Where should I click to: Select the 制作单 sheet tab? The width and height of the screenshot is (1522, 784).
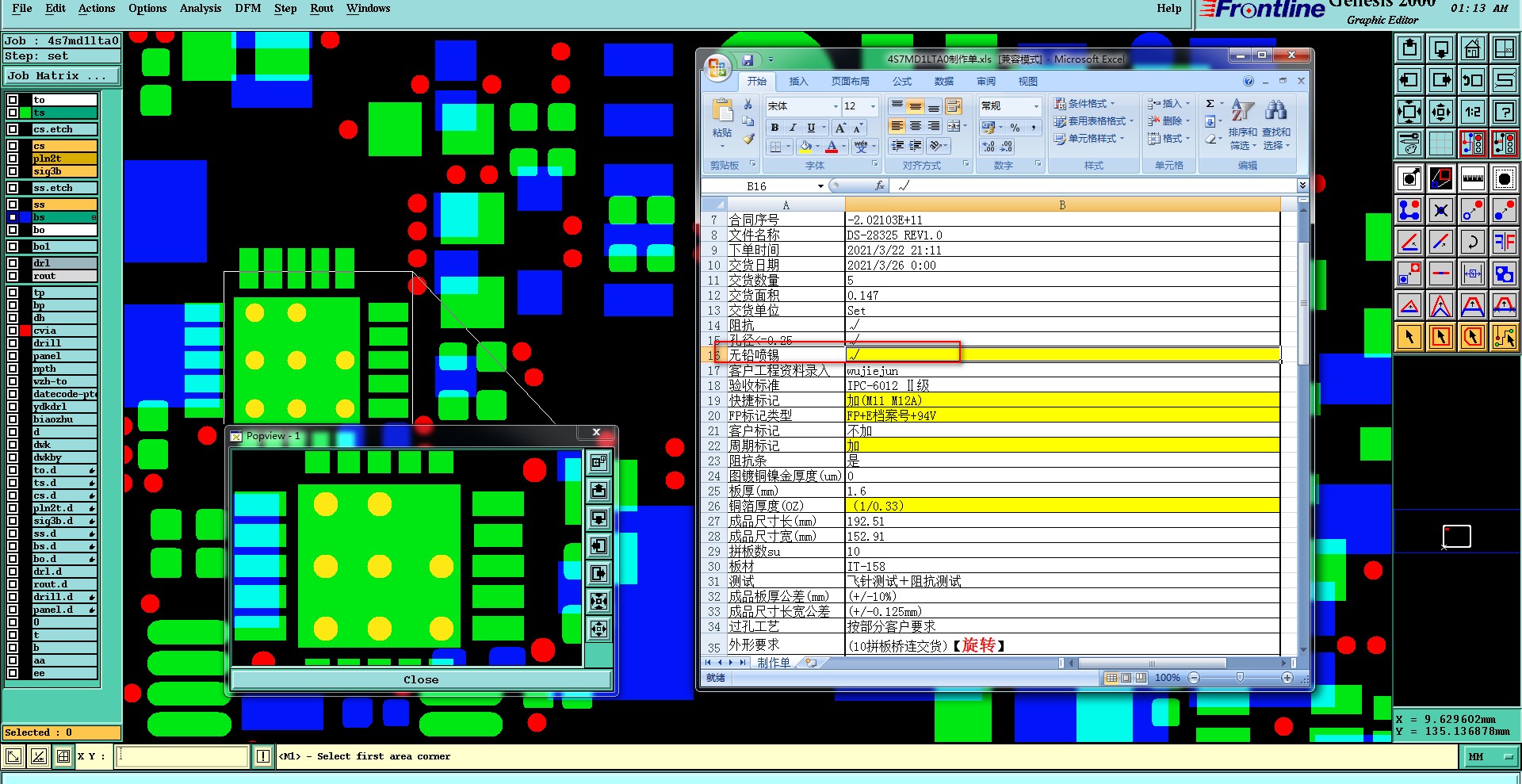point(773,663)
